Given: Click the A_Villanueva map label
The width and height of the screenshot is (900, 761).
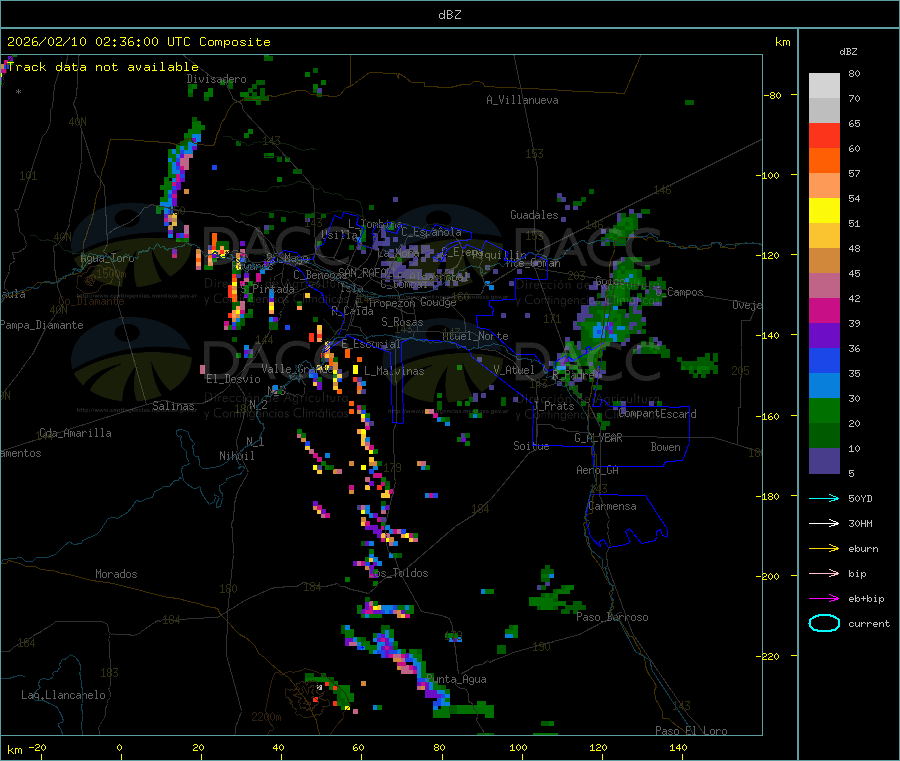Looking at the screenshot, I should point(522,100).
